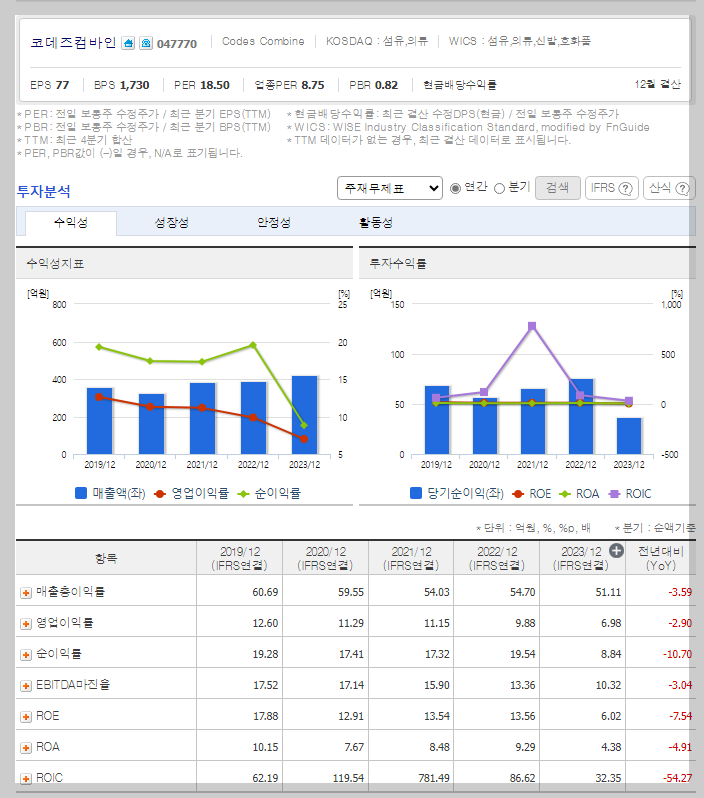Click the question mark icon in 산식 button

682,188
